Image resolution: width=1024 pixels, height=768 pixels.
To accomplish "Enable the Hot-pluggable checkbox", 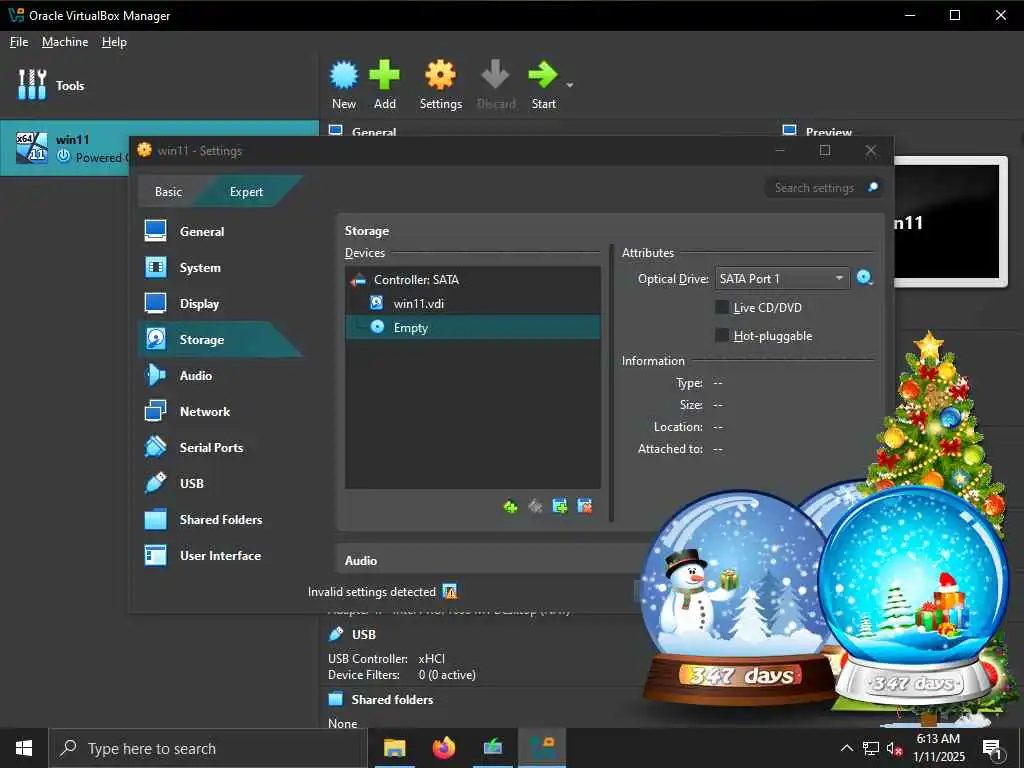I will [722, 336].
